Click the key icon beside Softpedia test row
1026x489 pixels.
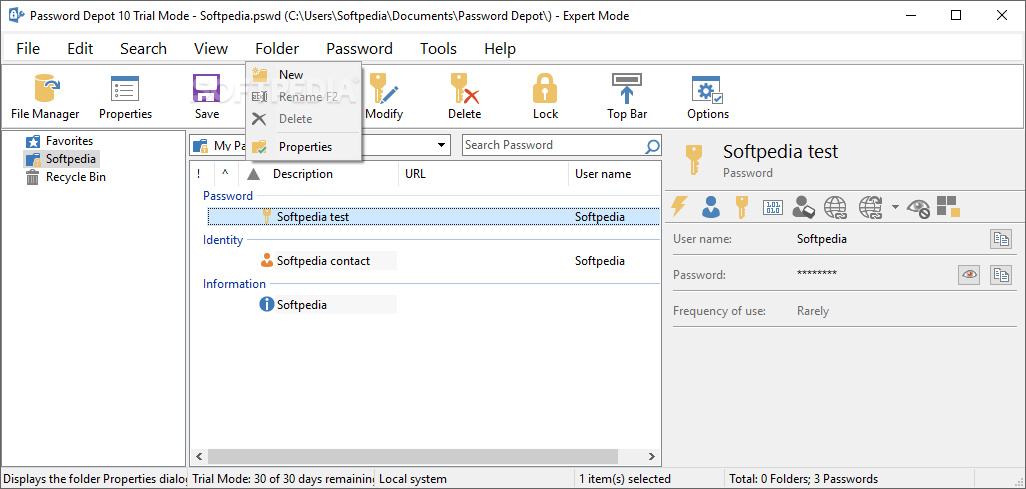[266, 217]
